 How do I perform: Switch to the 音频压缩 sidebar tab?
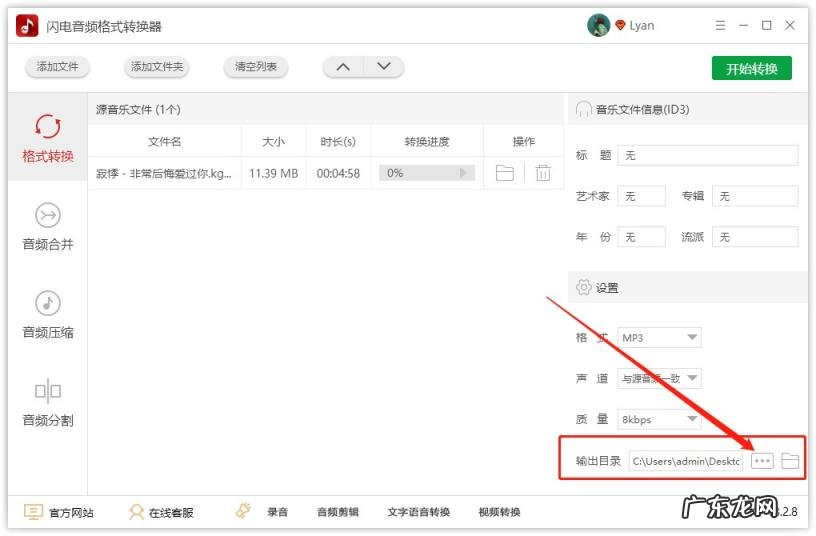pos(48,314)
